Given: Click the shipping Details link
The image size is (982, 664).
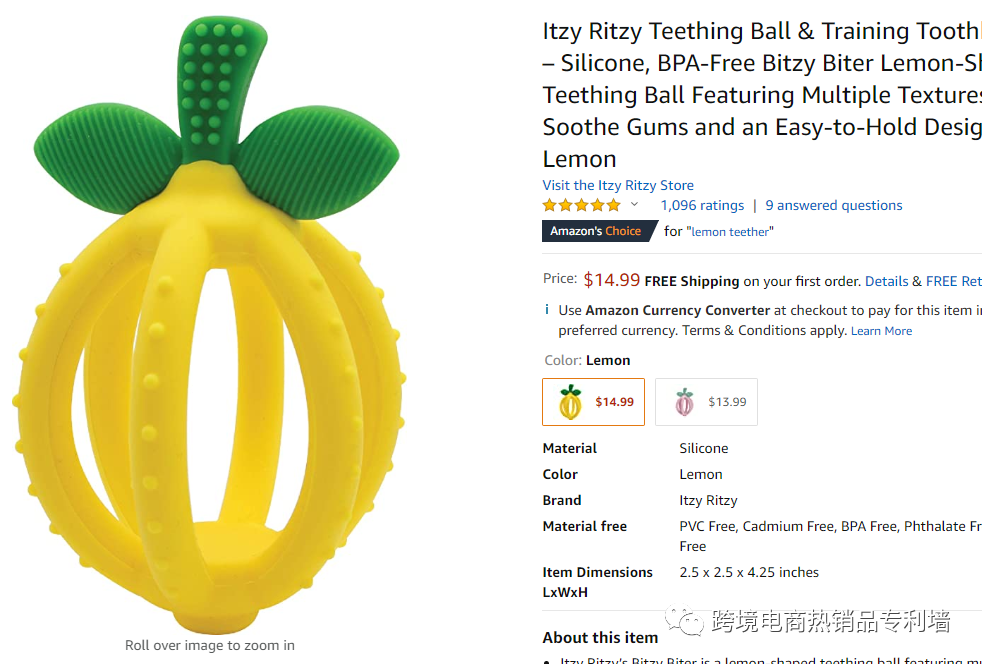Looking at the screenshot, I should click(886, 281).
